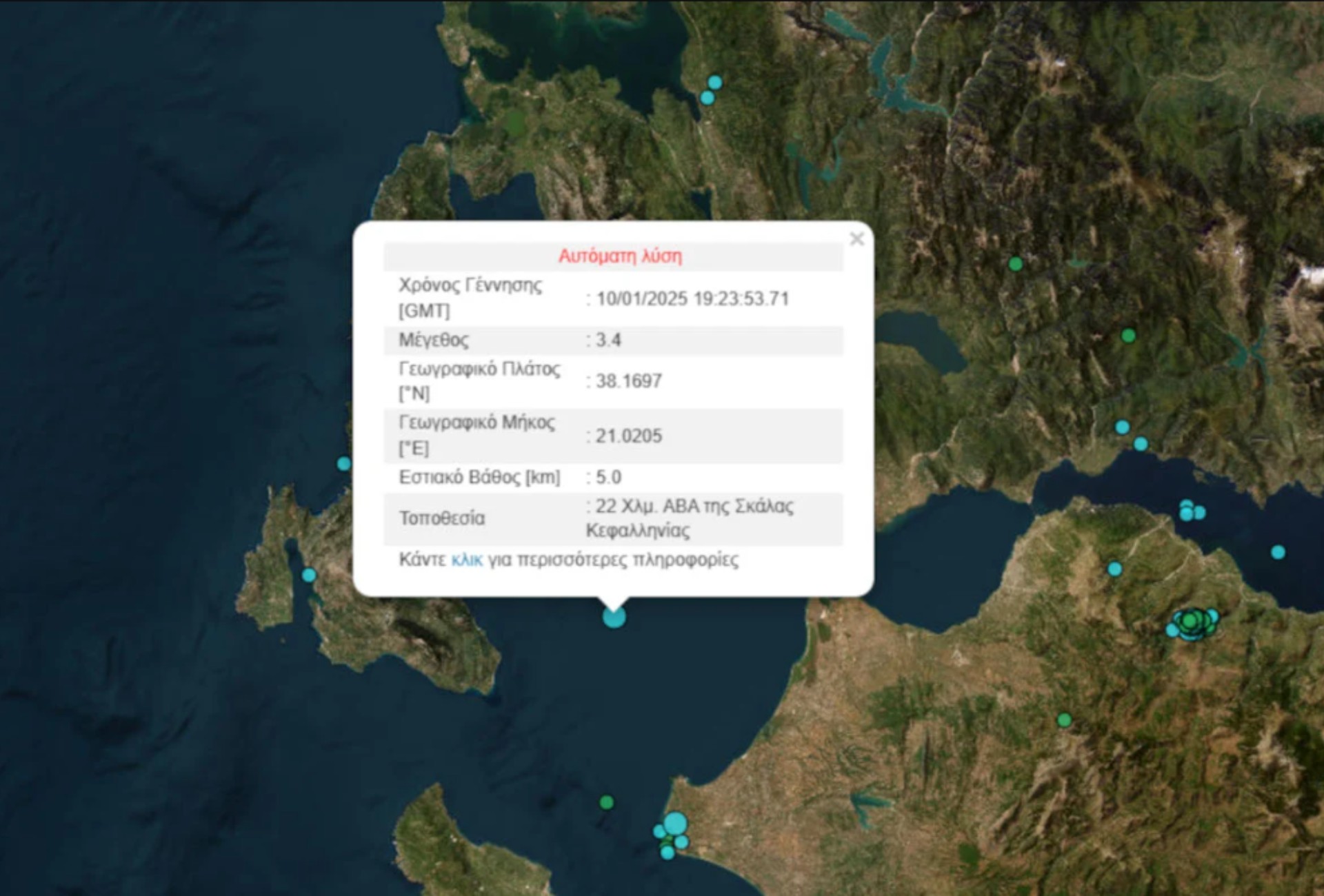1324x896 pixels.
Task: Select the lower cyan marker of the pair above Lefkada
Action: click(707, 99)
